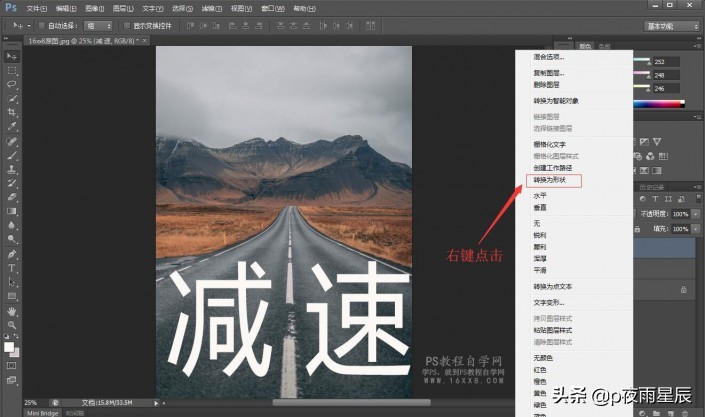The width and height of the screenshot is (705, 417).
Task: Click the Quick Mask mode icon
Action: (x=12, y=366)
